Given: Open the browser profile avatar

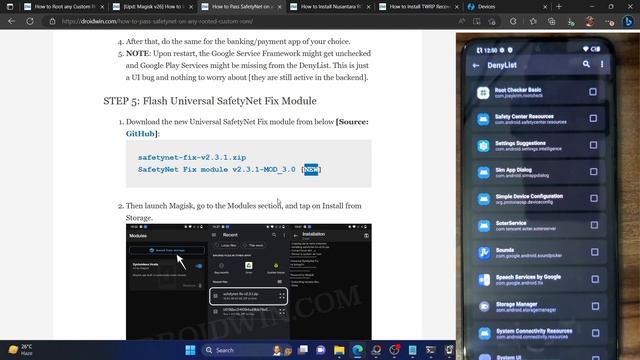Looking at the screenshot, I should [589, 21].
